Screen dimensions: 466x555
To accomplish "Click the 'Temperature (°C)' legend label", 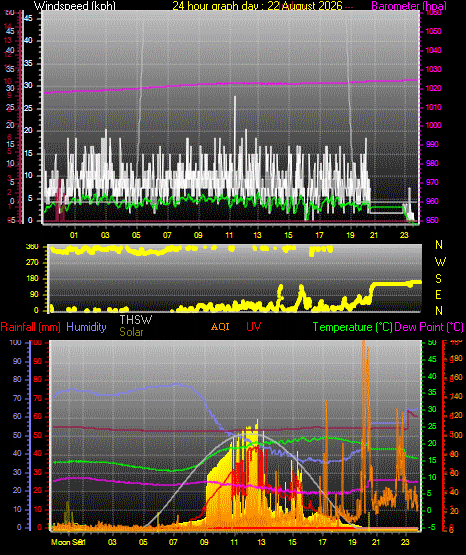I will [x=352, y=327].
